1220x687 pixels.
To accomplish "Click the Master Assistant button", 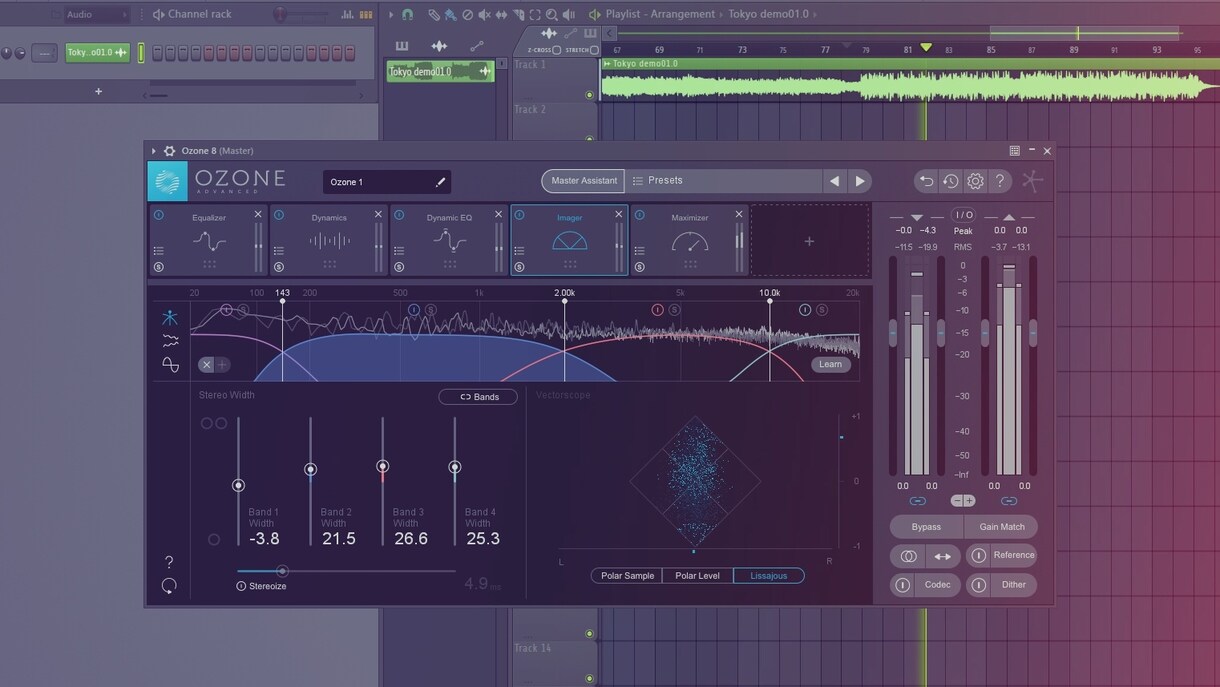I will pyautogui.click(x=583, y=181).
